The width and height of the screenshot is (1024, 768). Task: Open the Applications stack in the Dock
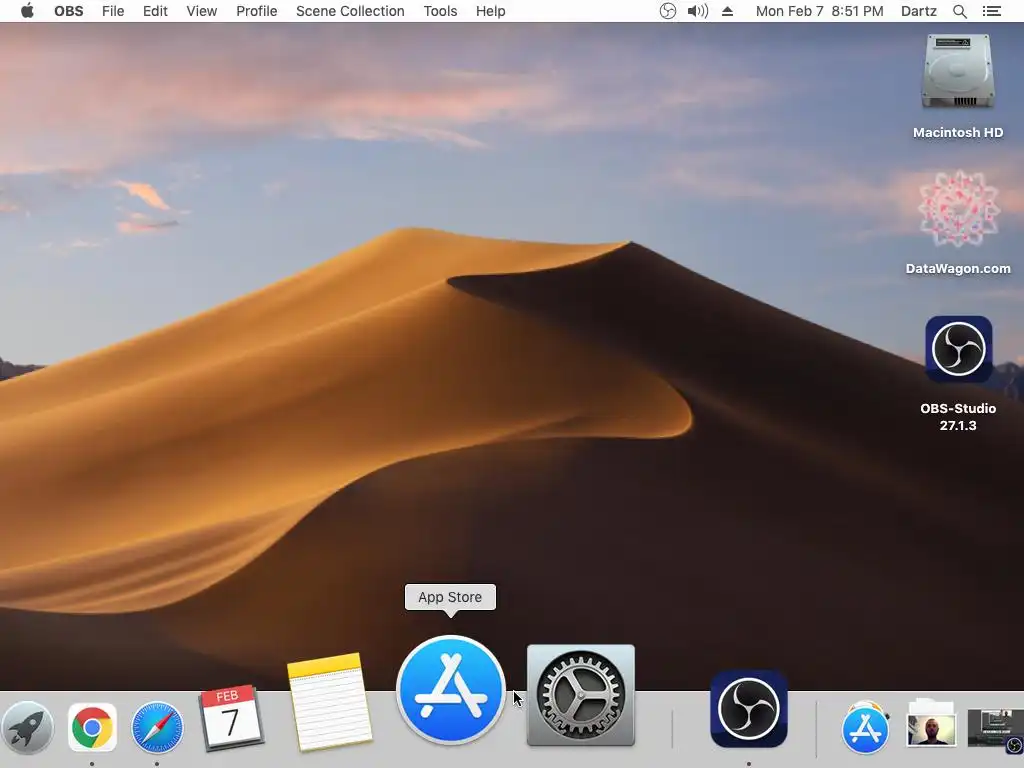click(865, 727)
